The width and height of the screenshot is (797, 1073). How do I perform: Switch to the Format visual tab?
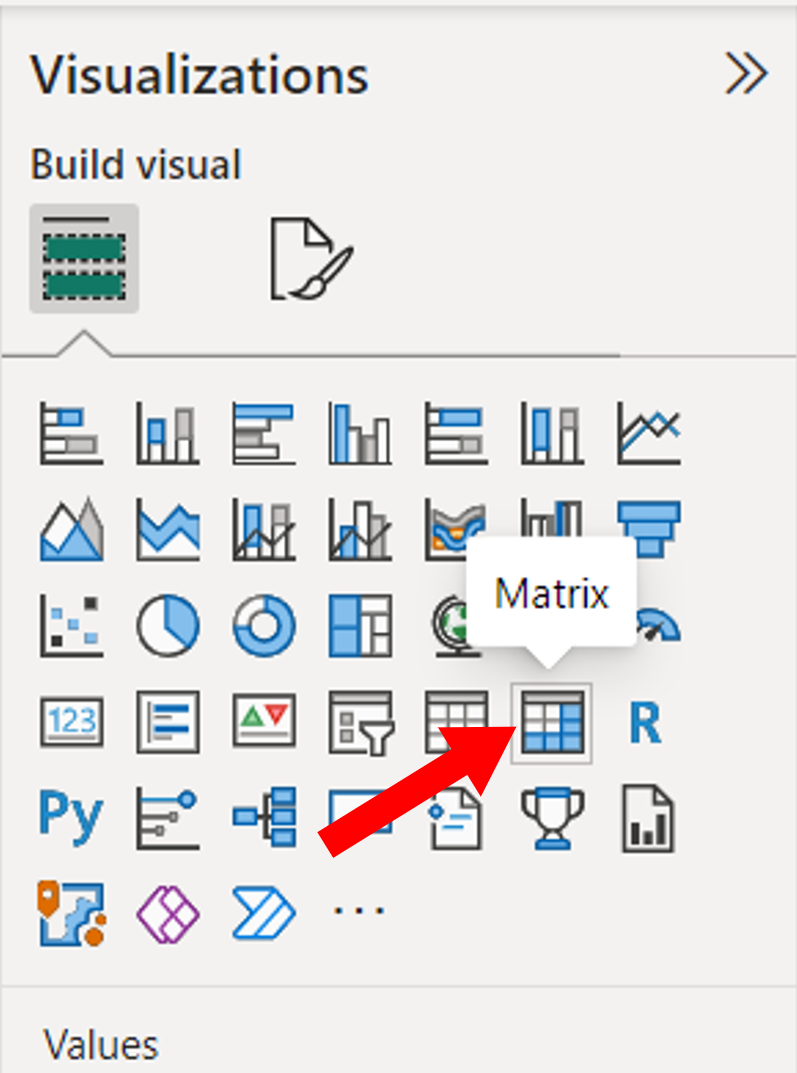point(310,253)
